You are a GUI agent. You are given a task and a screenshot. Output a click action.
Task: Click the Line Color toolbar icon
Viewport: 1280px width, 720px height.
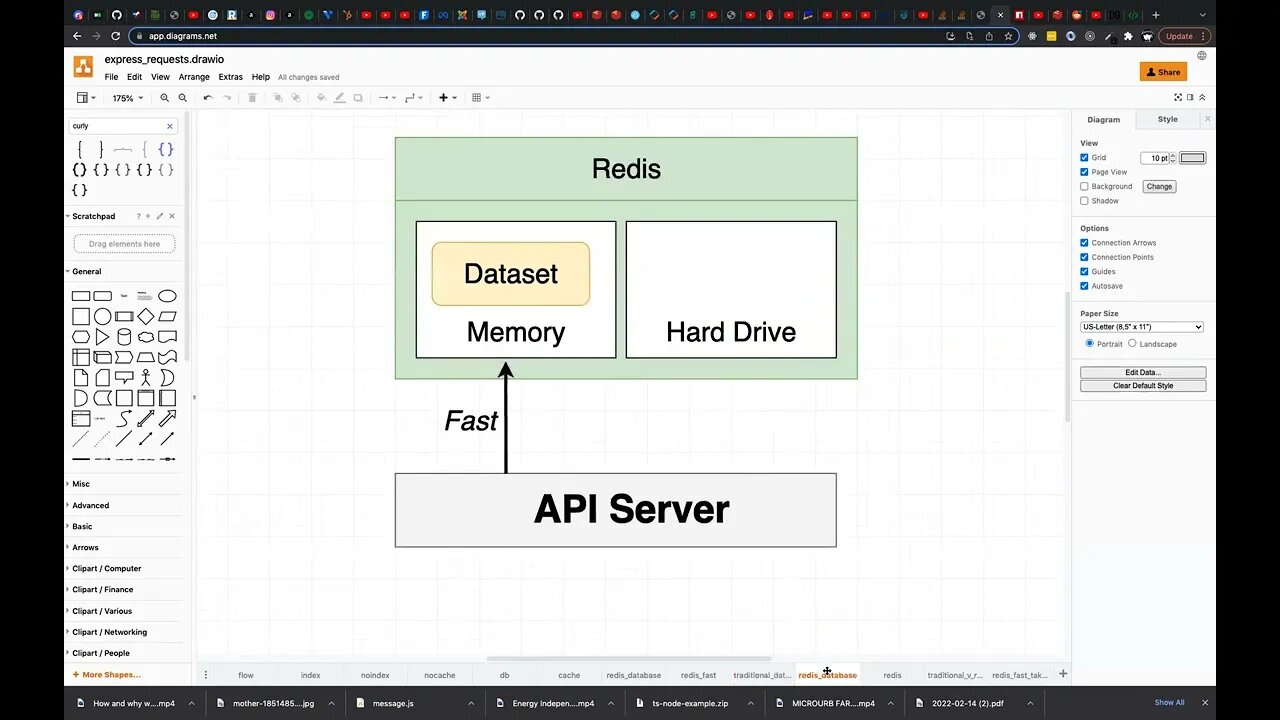[x=340, y=97]
